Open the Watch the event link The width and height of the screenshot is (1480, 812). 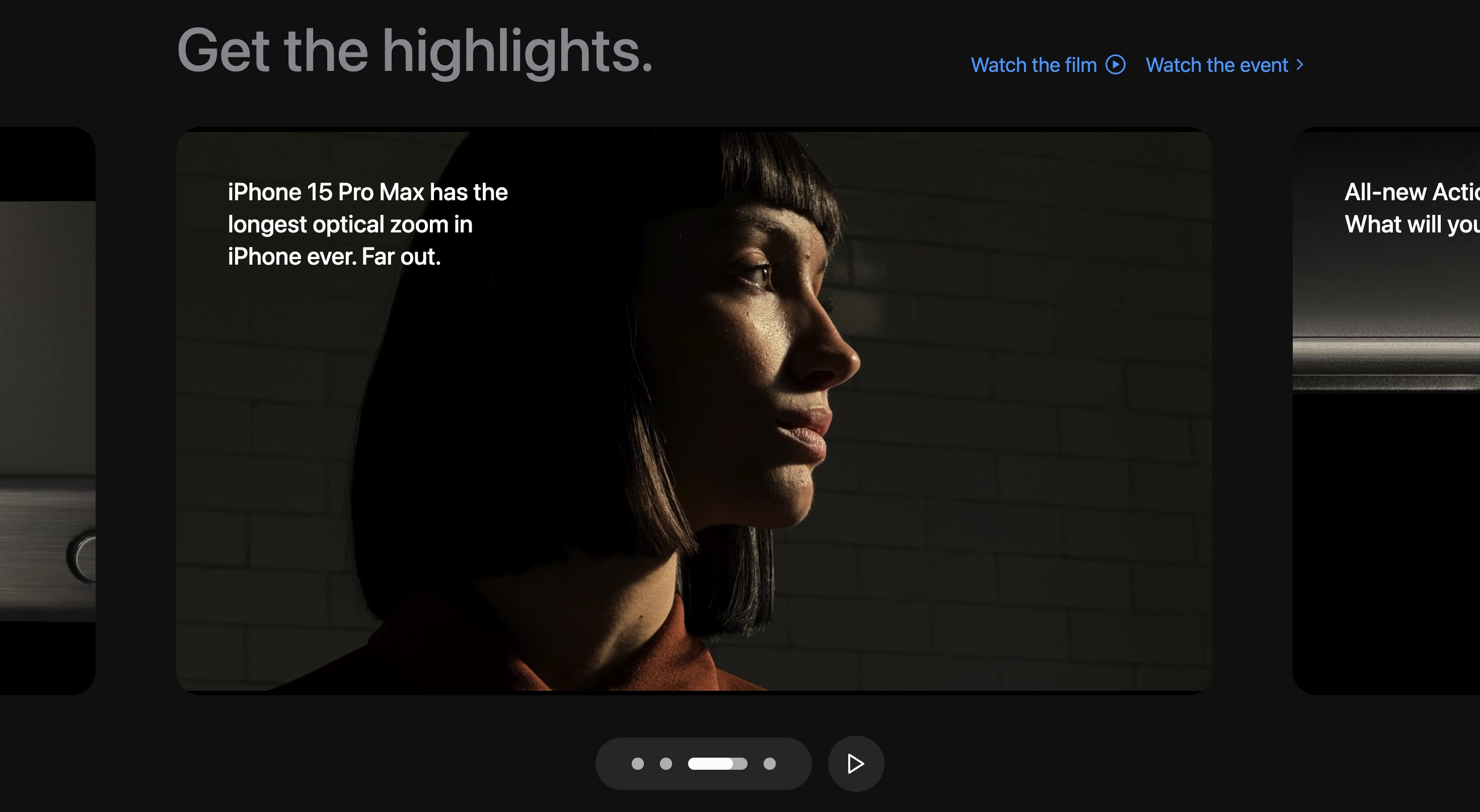(1225, 65)
